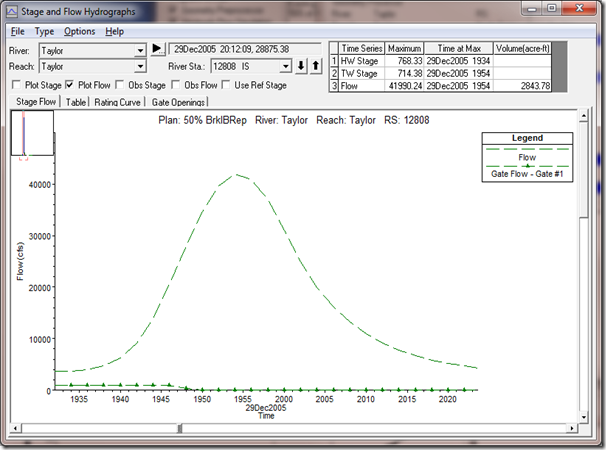Click the horizontal scrollbar thumb below plot

179,430
